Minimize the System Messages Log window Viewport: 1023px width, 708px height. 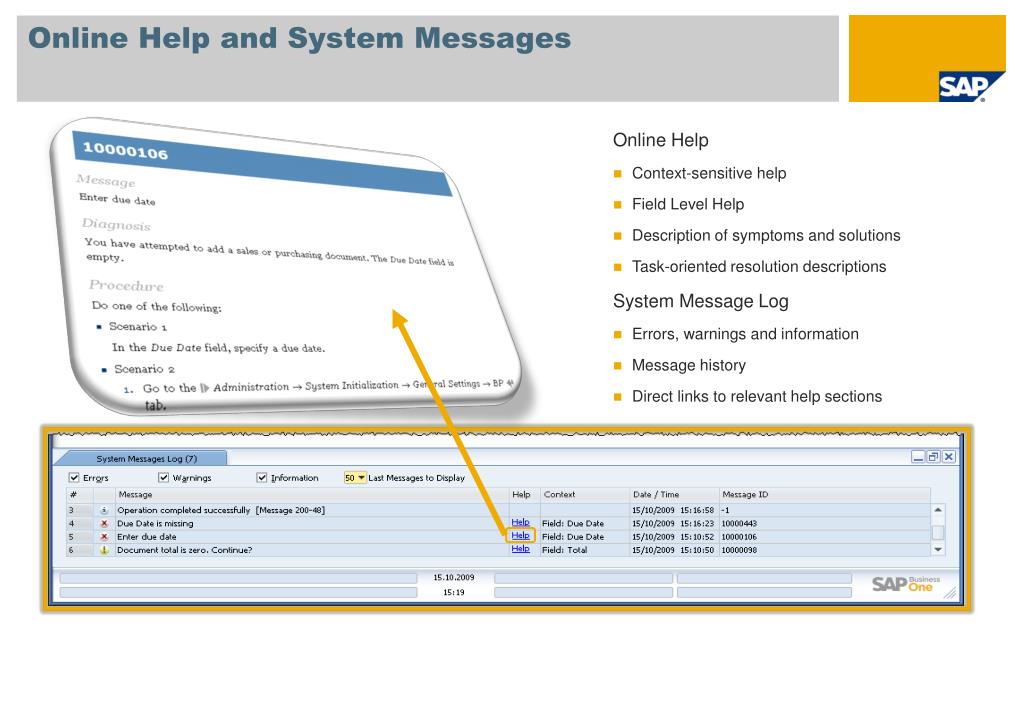pyautogui.click(x=918, y=457)
